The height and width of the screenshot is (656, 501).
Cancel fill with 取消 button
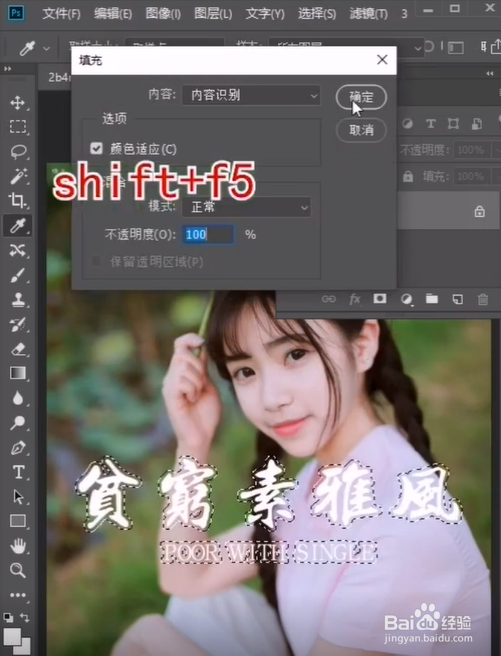click(x=361, y=130)
